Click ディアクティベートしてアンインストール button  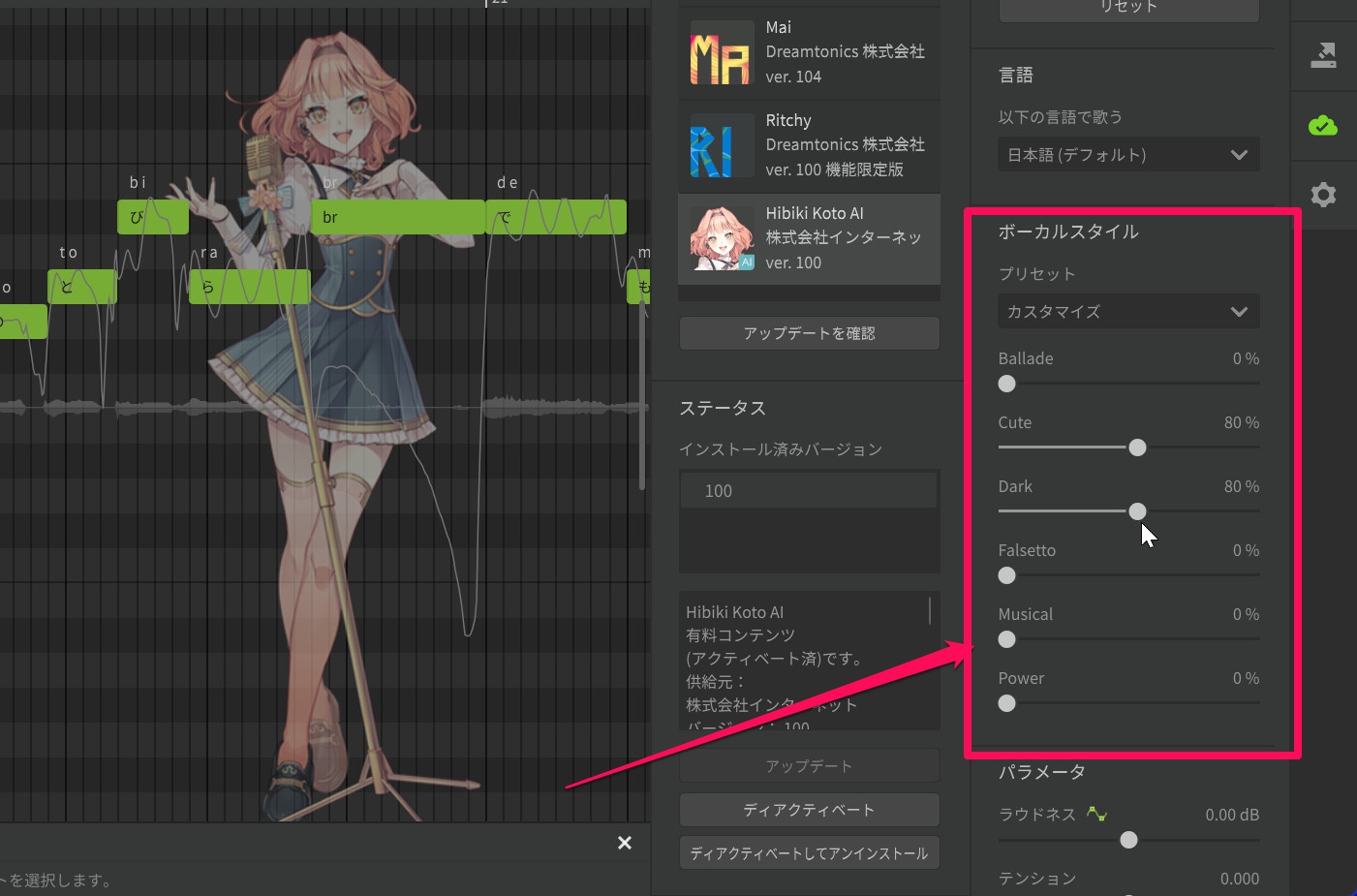[809, 853]
